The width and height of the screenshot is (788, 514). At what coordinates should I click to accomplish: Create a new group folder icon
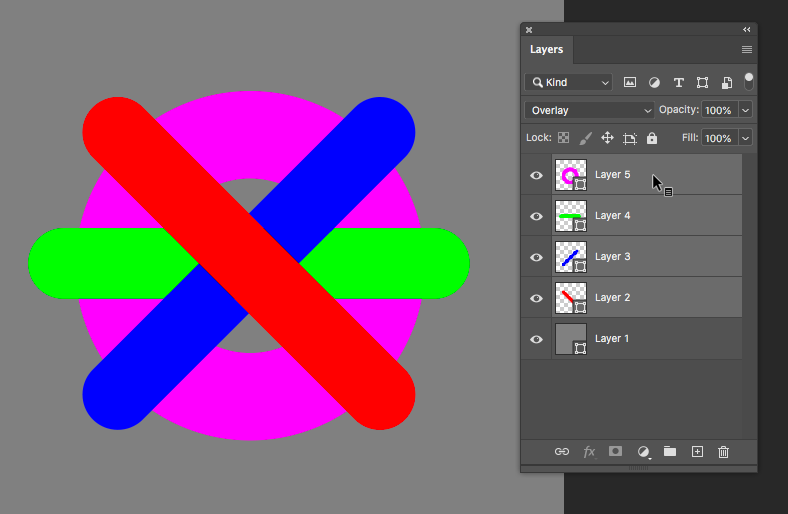(x=670, y=451)
